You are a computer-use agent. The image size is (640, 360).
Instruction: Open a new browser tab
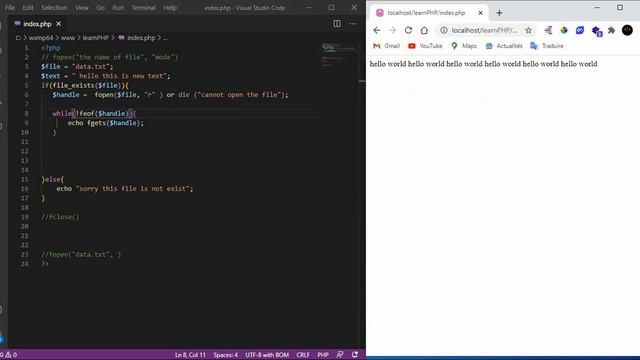[499, 13]
